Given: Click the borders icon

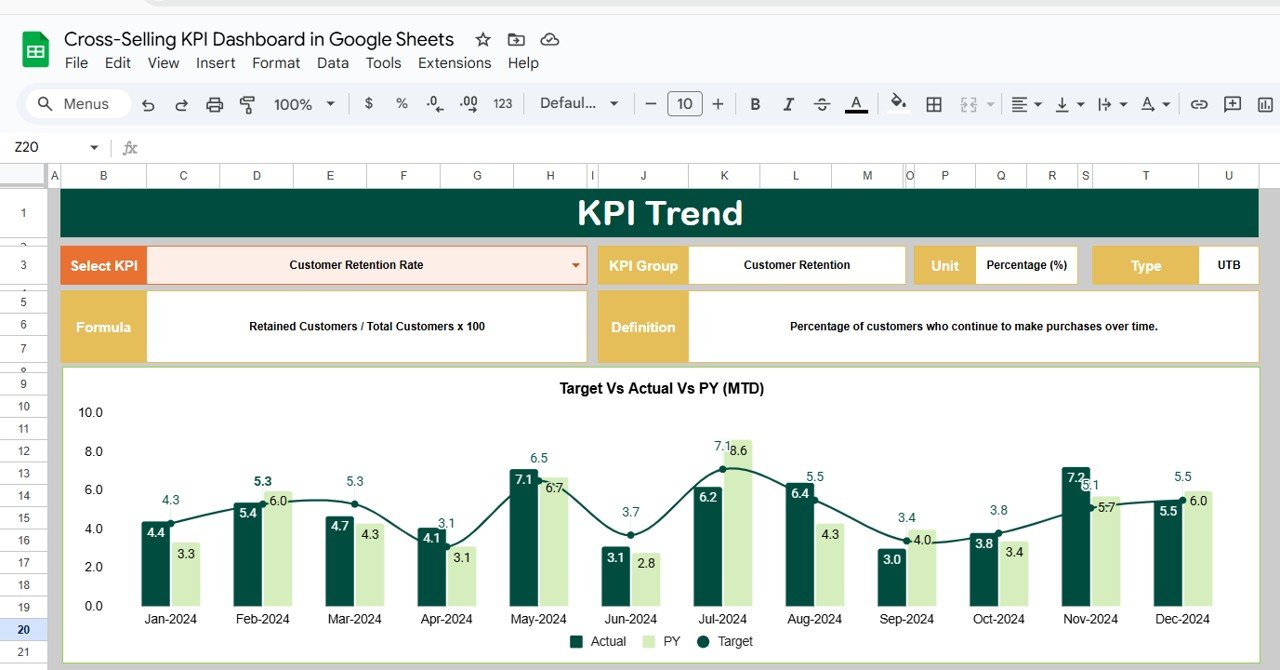Looking at the screenshot, I should click(x=933, y=103).
